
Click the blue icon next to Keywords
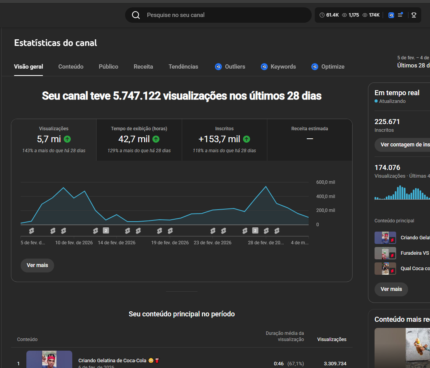pyautogui.click(x=264, y=67)
